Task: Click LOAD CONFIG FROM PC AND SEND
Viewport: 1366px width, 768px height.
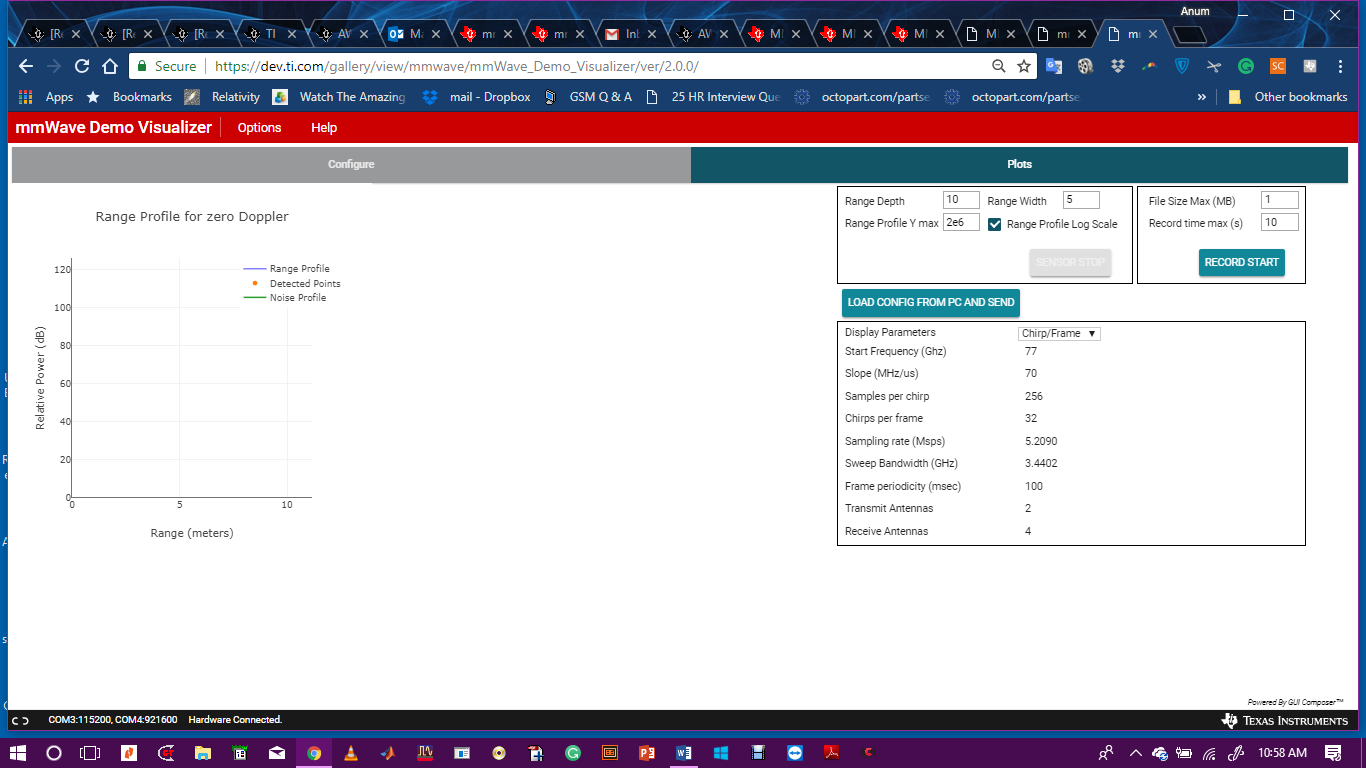Action: [931, 302]
